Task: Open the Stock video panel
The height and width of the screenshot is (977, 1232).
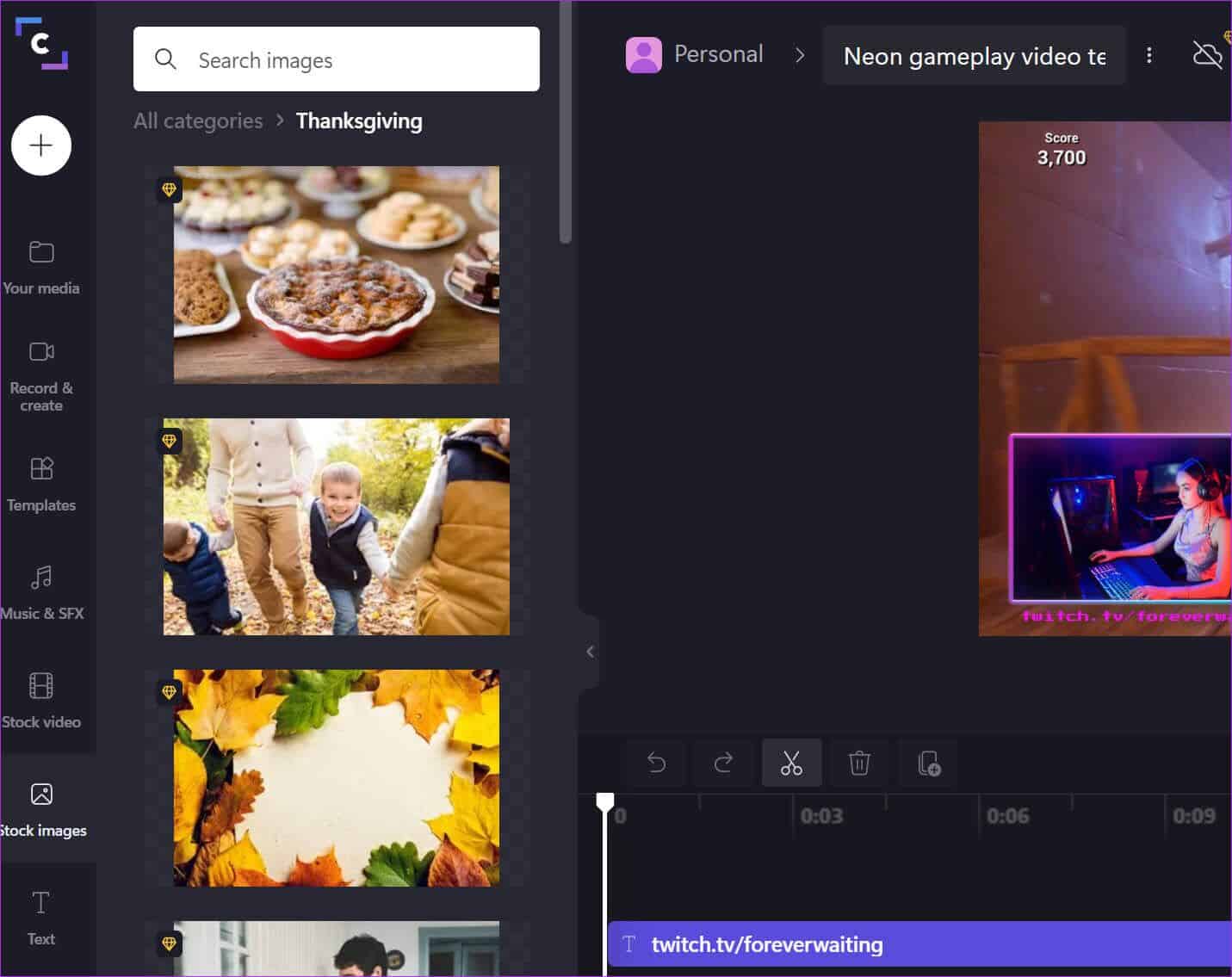Action: pos(41,702)
